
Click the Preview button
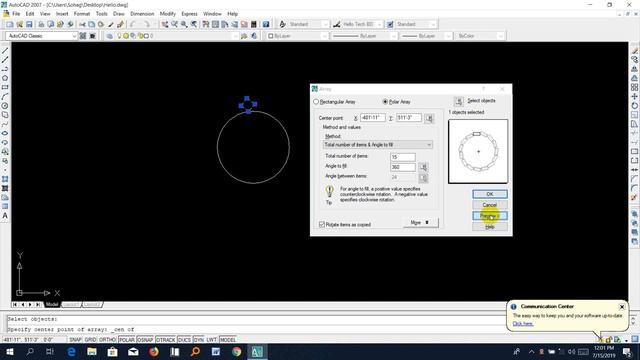click(x=490, y=216)
